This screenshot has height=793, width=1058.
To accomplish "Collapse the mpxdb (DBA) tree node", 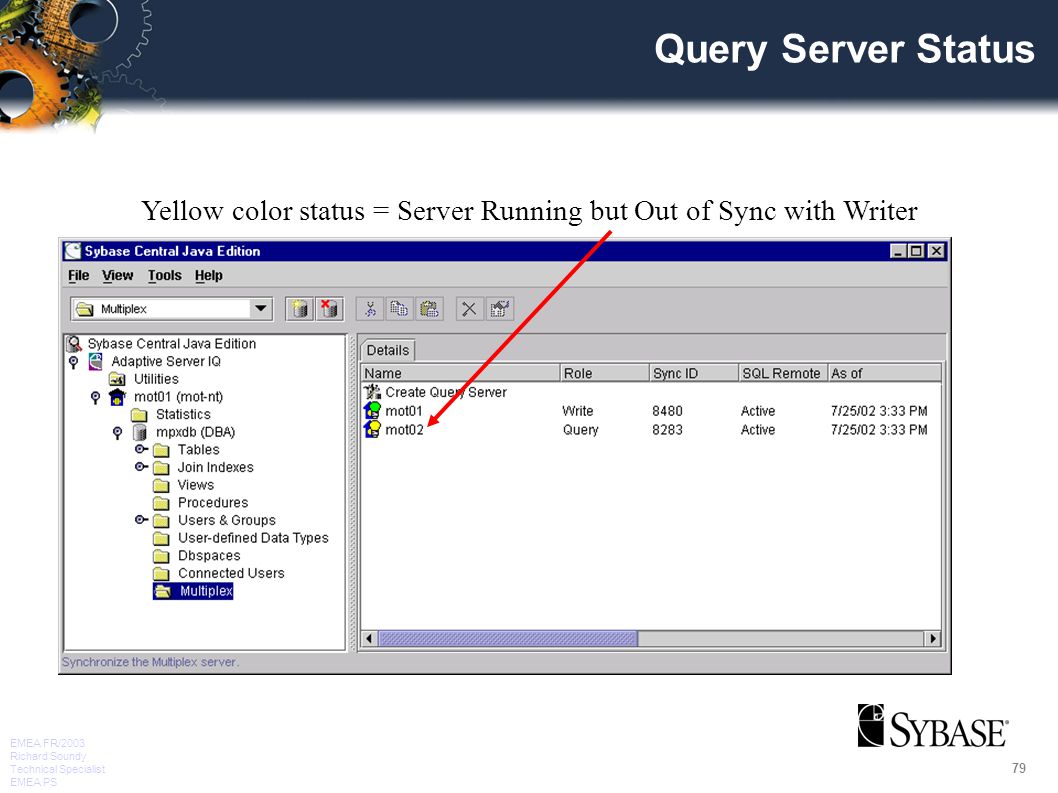I will (117, 433).
